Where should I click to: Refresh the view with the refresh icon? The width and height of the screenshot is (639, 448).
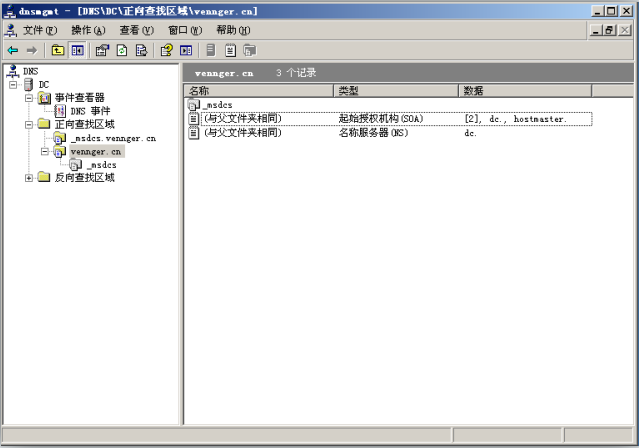(122, 50)
